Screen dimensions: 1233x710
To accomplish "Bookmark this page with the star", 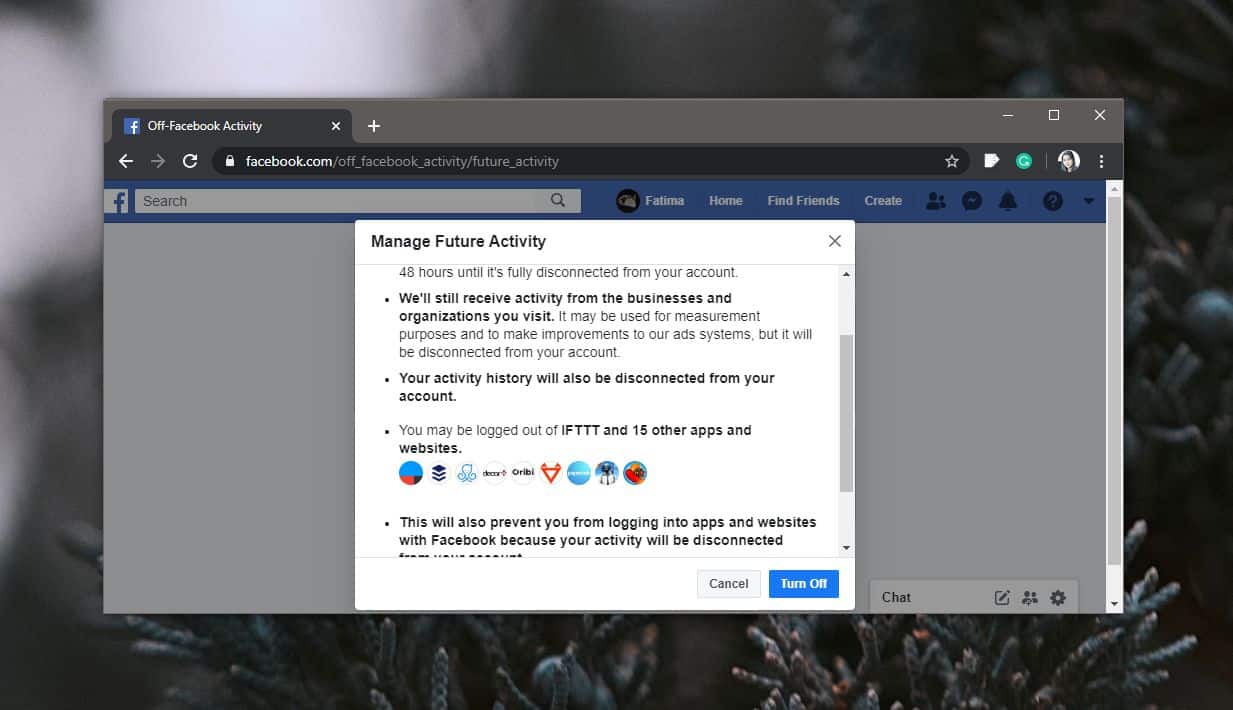I will tap(952, 161).
